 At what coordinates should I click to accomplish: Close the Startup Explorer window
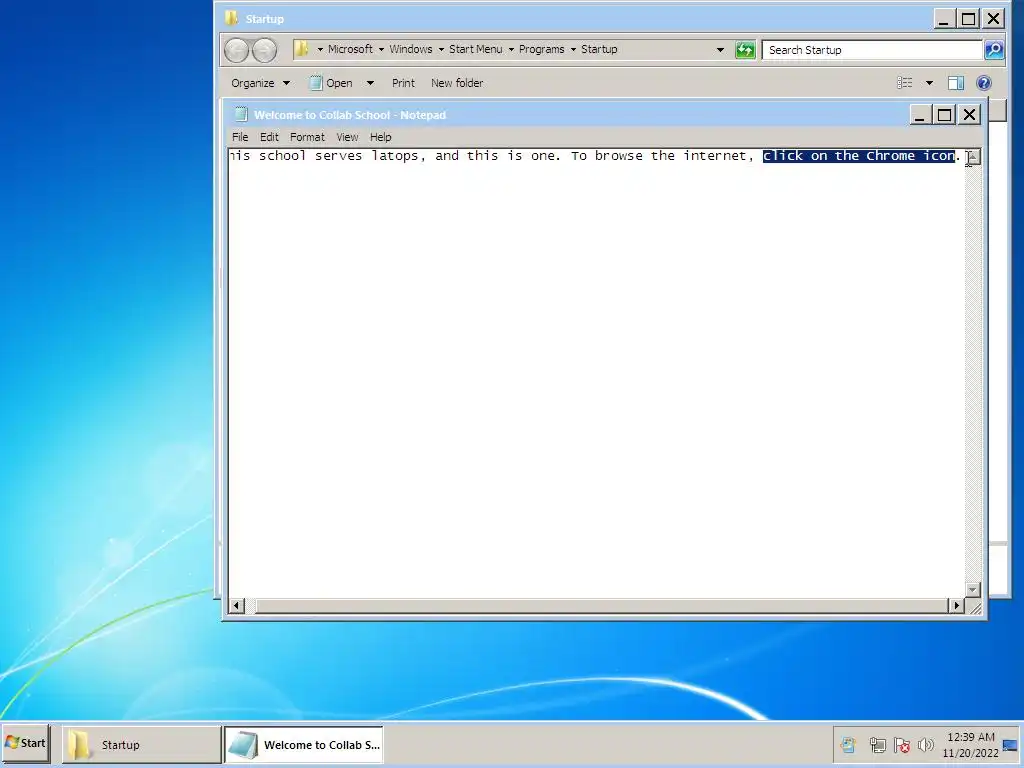pos(993,19)
